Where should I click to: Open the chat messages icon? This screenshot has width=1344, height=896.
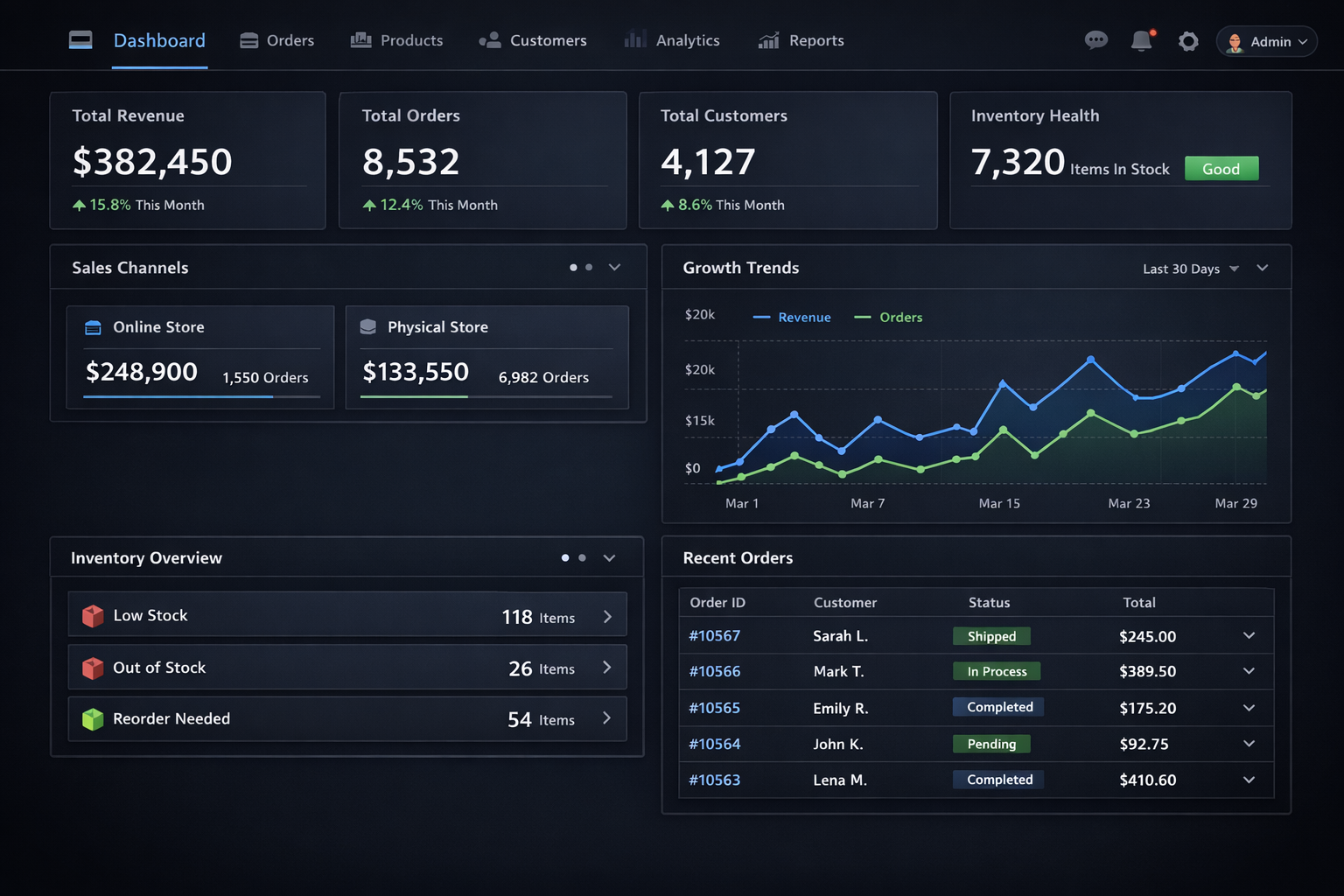pyautogui.click(x=1095, y=40)
